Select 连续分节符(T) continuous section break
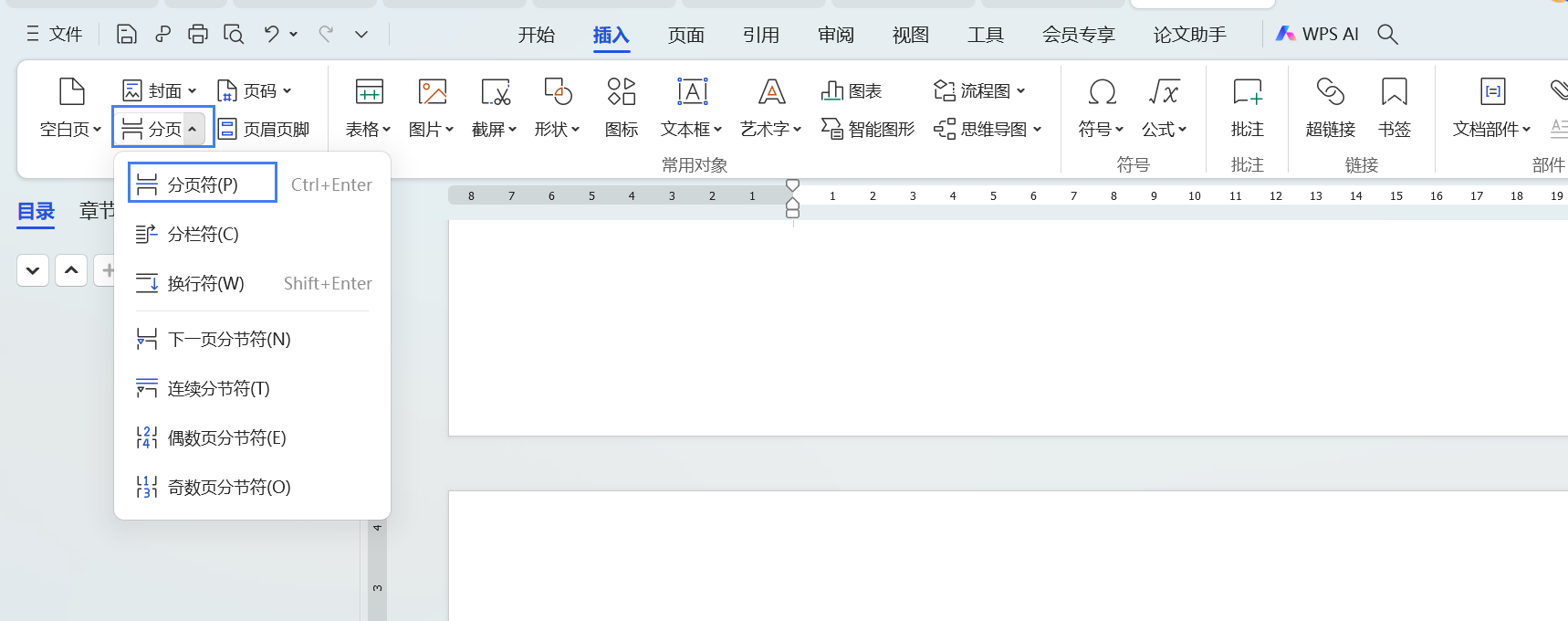 tap(252, 388)
